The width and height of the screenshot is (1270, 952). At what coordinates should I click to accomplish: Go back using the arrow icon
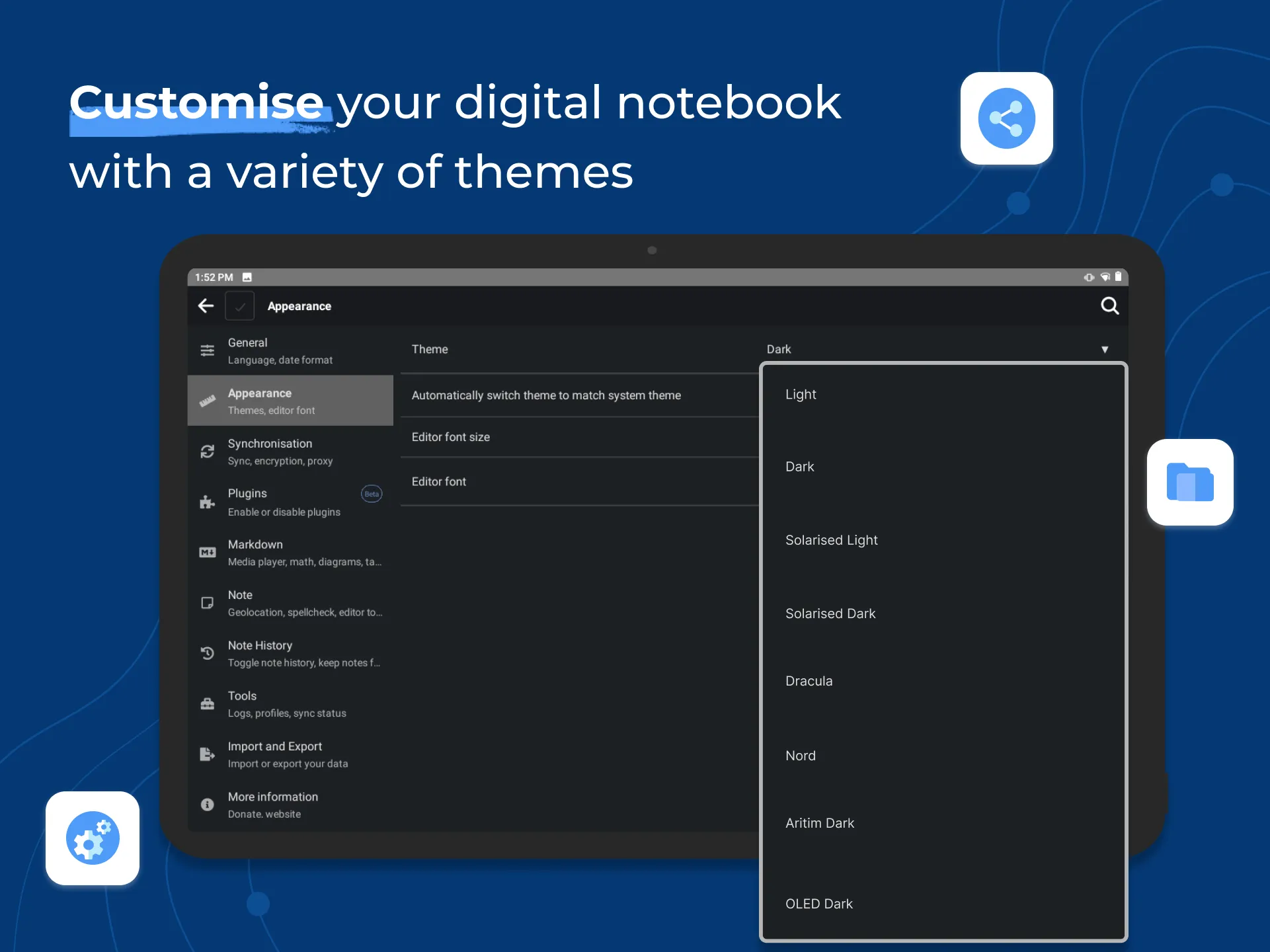point(206,306)
